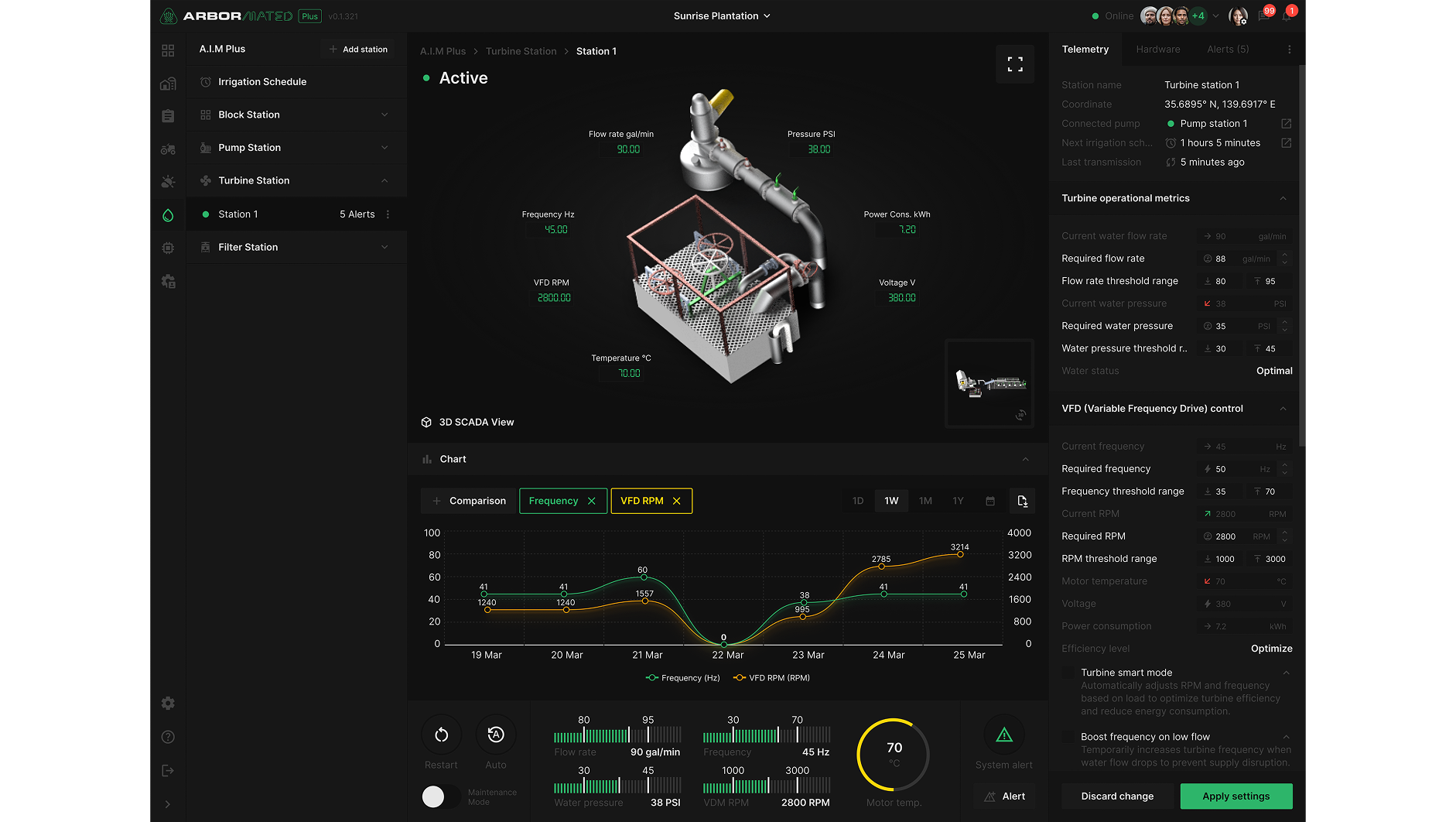Open messages icon with 99 badge
The height and width of the screenshot is (822, 1456).
click(1264, 16)
